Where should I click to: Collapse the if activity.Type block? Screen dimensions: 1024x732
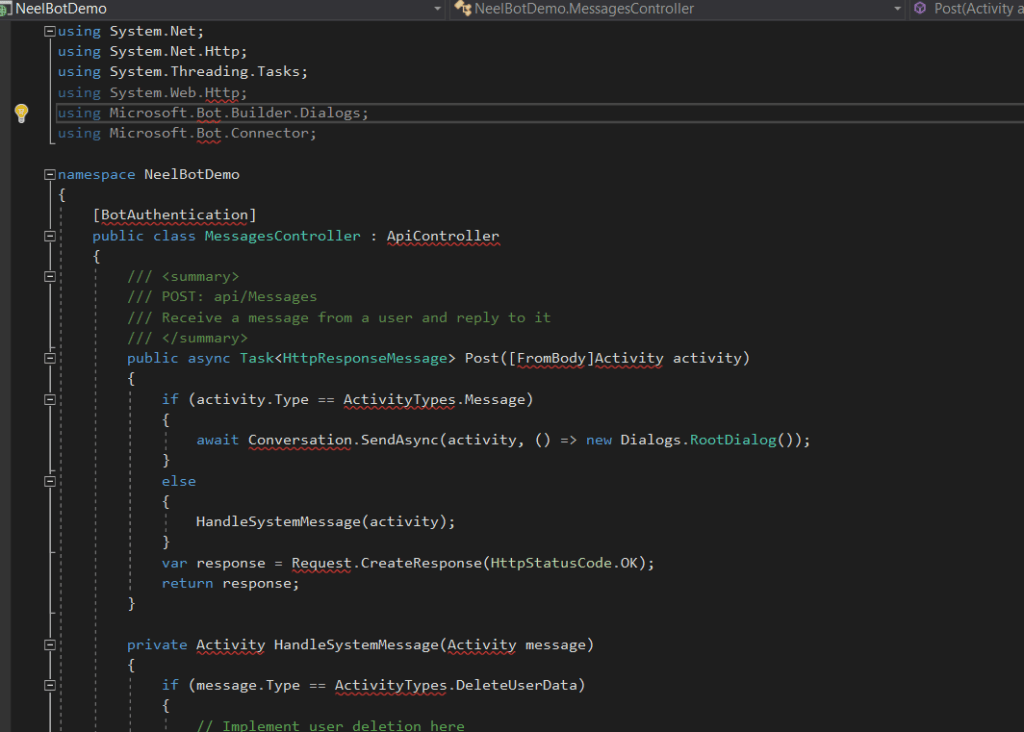pyautogui.click(x=50, y=399)
